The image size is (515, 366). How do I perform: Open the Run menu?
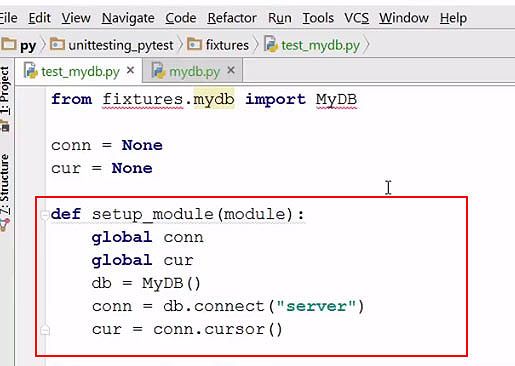pyautogui.click(x=280, y=18)
